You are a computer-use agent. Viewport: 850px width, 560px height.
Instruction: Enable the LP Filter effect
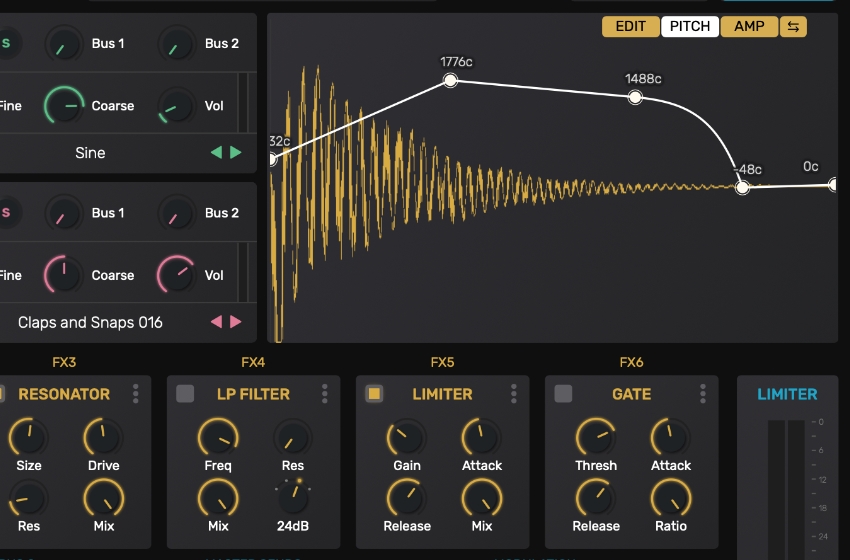185,394
